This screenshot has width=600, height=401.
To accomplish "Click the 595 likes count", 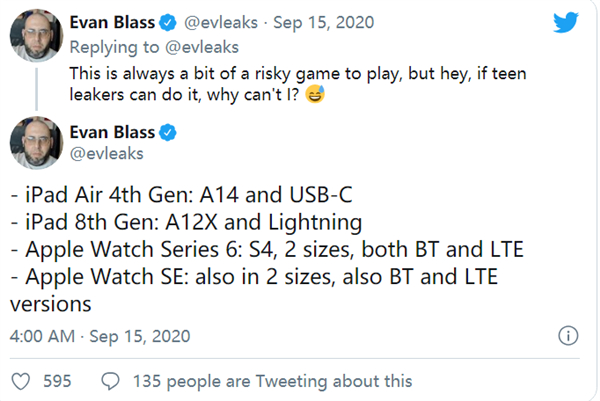I will (59, 380).
